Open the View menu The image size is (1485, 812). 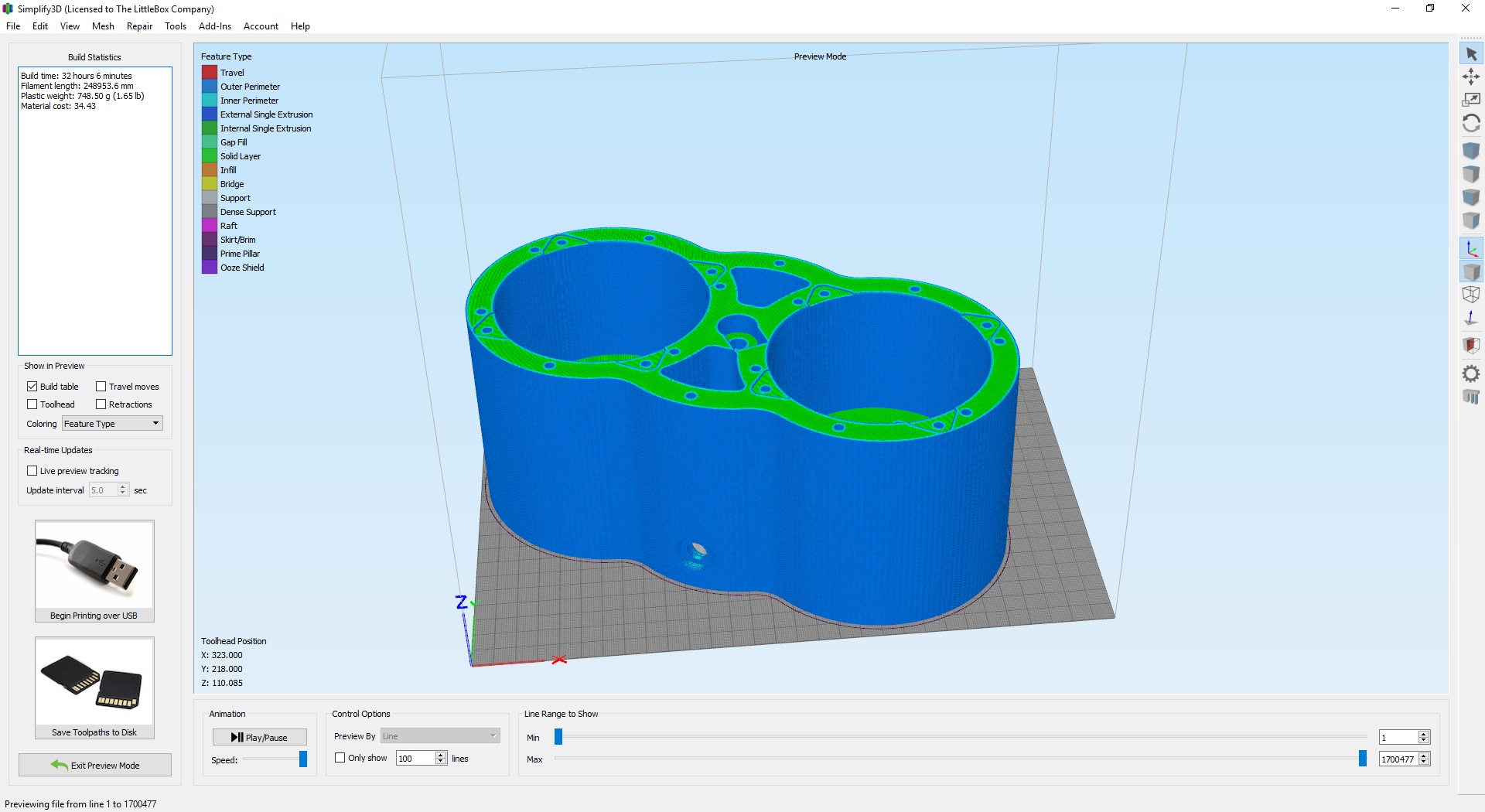click(x=70, y=26)
